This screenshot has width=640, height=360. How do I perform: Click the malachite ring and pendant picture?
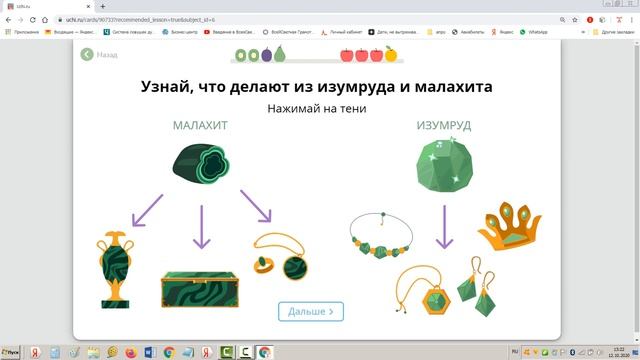pos(280,256)
